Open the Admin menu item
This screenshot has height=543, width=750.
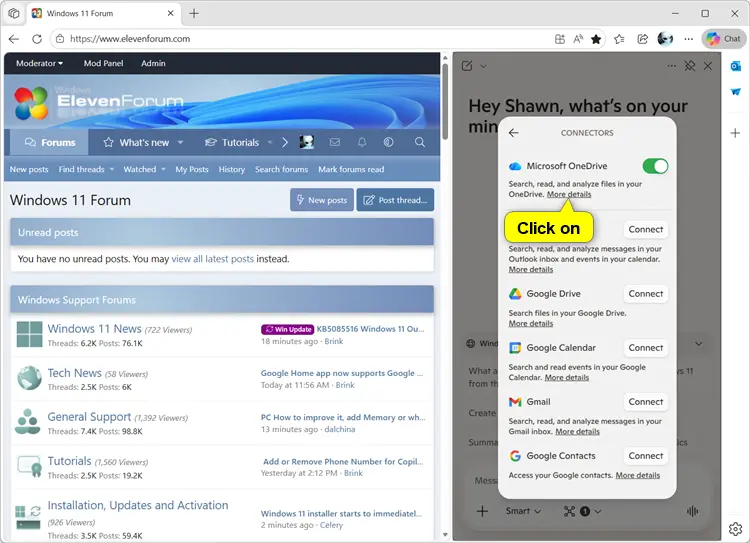coord(153,63)
